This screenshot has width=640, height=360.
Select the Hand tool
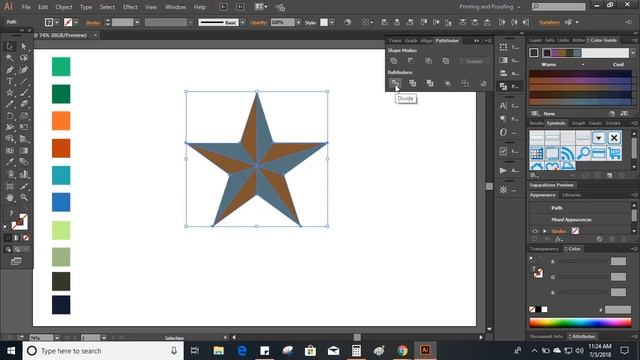pos(10,198)
